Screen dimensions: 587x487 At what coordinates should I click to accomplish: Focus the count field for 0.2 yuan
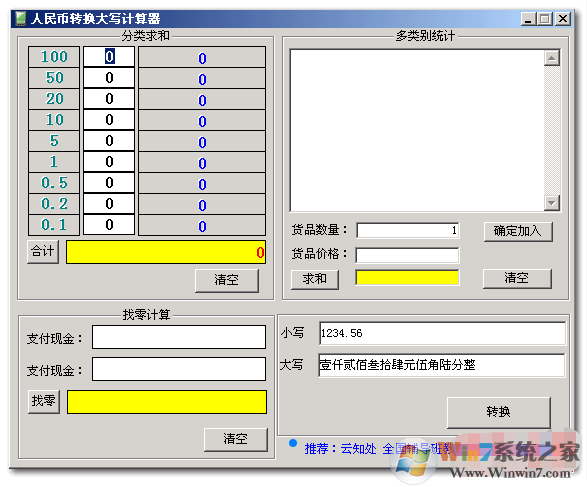point(109,204)
